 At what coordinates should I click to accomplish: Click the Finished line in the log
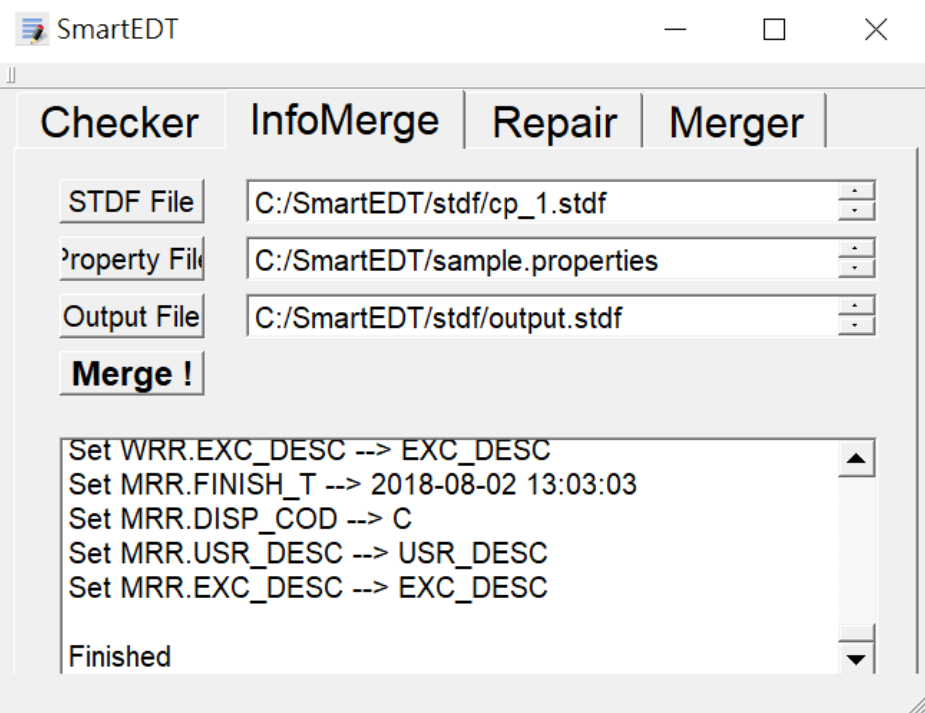click(120, 657)
